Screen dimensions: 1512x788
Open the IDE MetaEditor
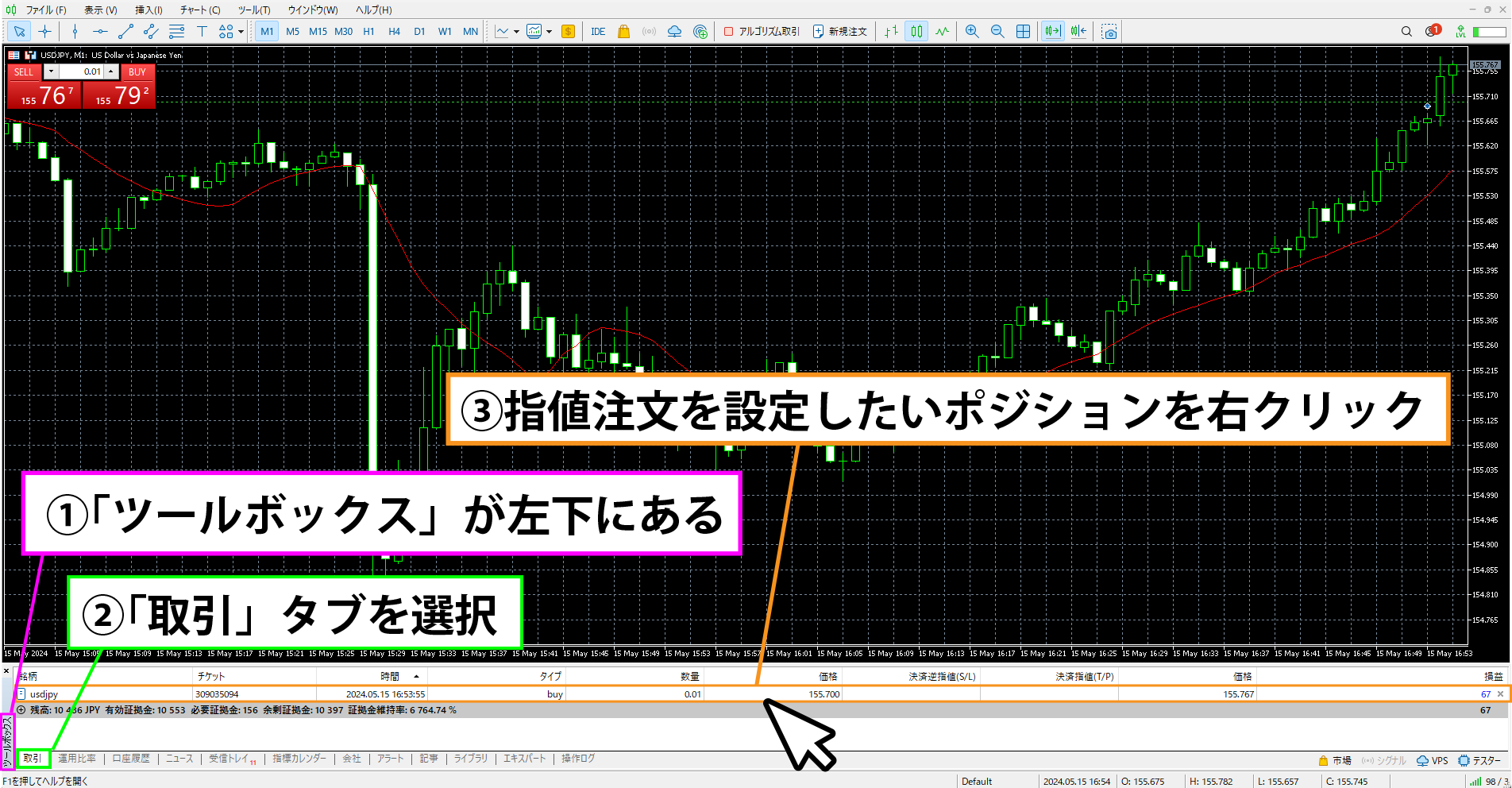(598, 32)
